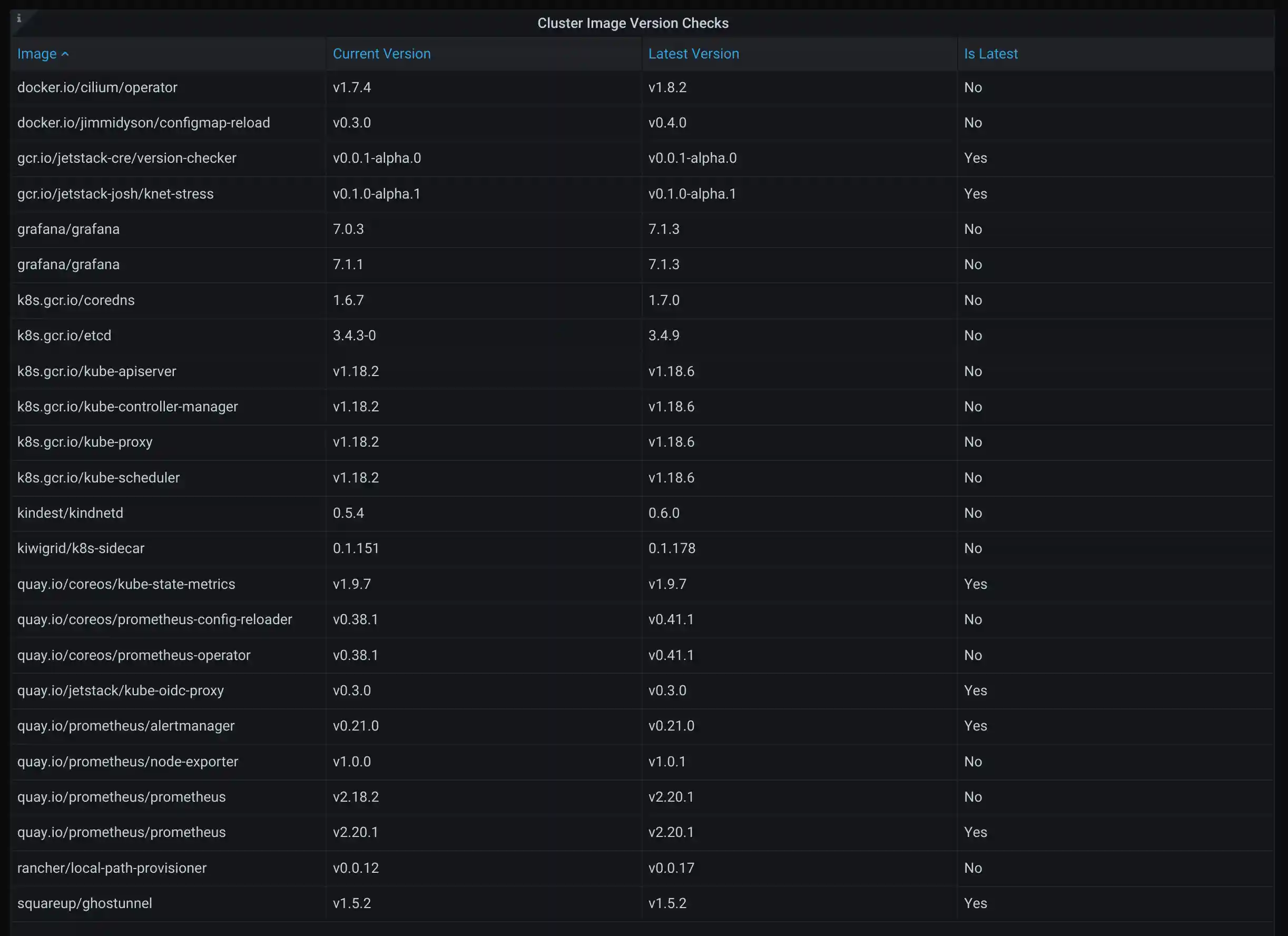Click the k8s.gcr.io/coredns image name
The height and width of the screenshot is (936, 1288).
click(76, 300)
